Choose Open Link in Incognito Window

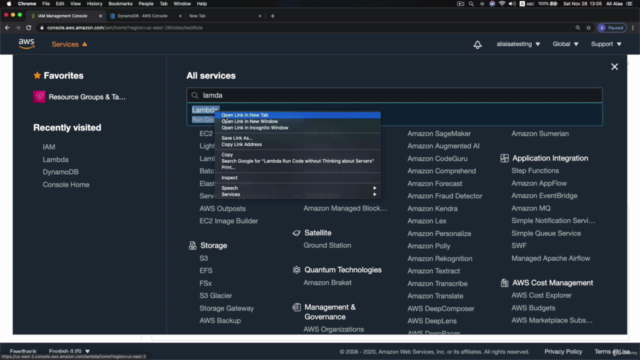298,128
